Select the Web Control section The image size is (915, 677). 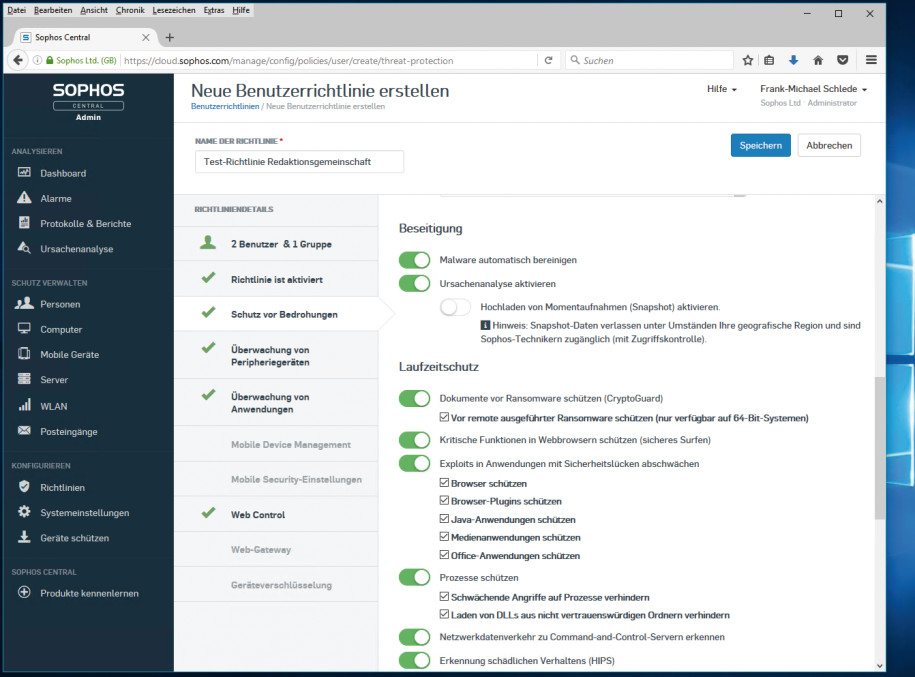277,514
